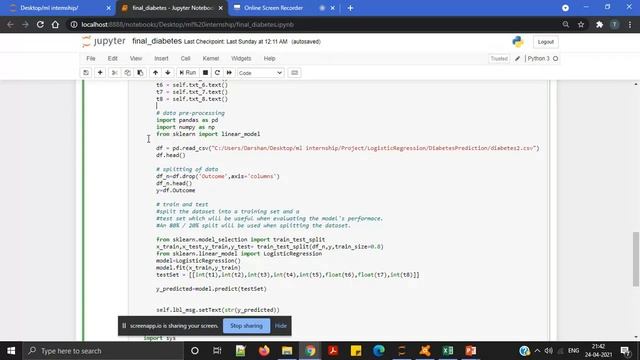Click the y_predicted=model.predict(testSet) line
Viewport: 640px width, 360px height.
211,289
